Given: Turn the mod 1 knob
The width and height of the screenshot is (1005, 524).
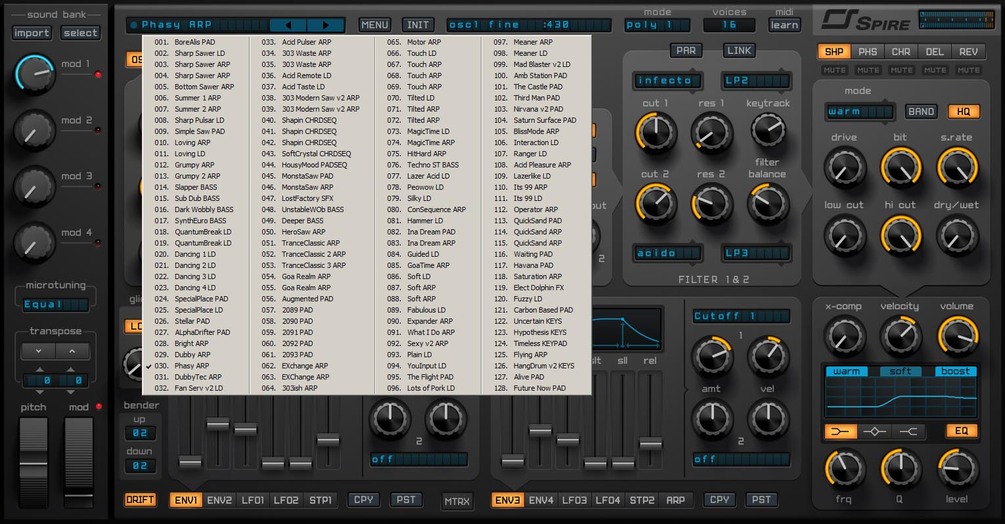Looking at the screenshot, I should click(35, 74).
